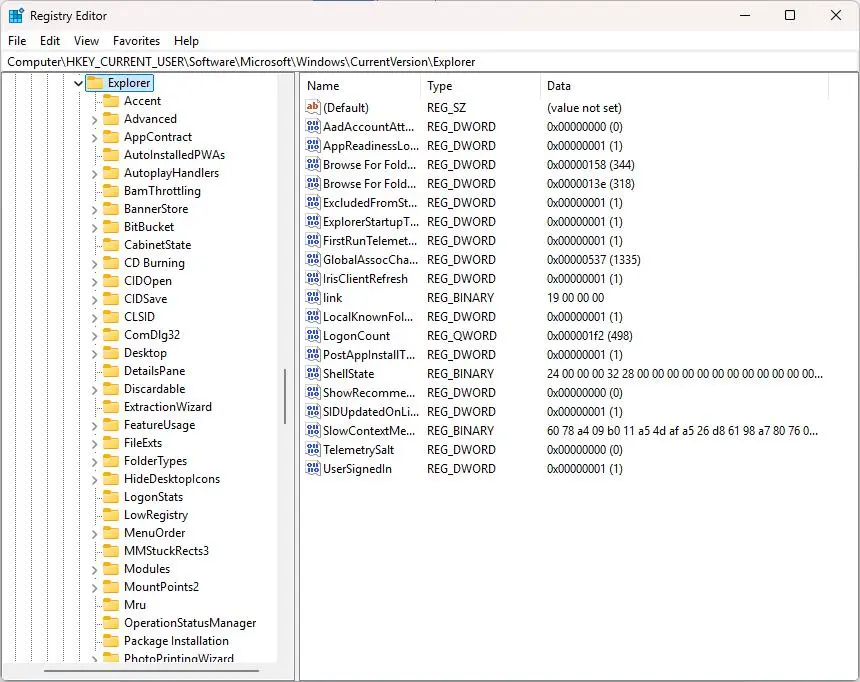Viewport: 860px width, 682px height.
Task: Select the Modules key label
Action: point(147,569)
